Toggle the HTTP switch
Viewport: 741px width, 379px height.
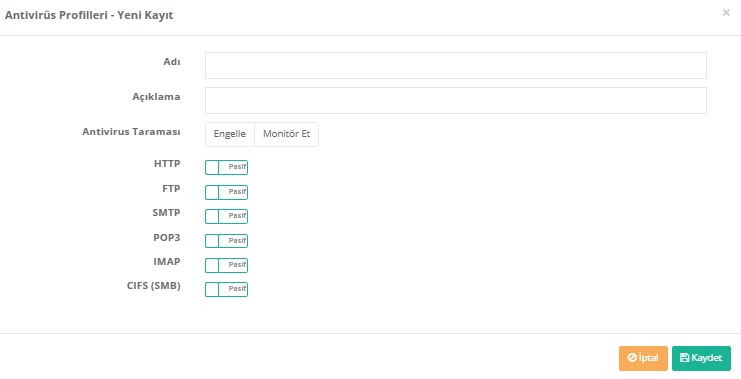(x=226, y=167)
